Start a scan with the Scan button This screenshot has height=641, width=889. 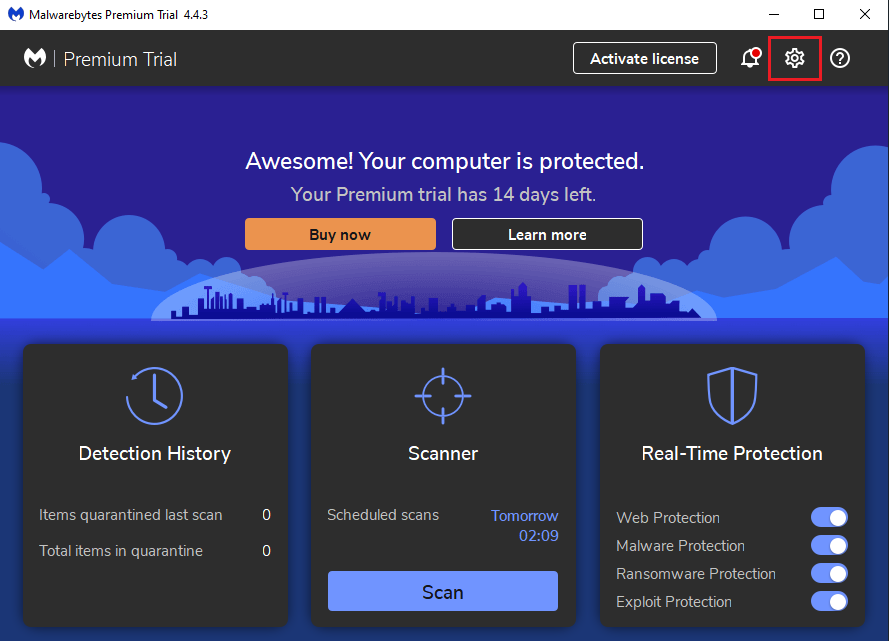pyautogui.click(x=443, y=591)
